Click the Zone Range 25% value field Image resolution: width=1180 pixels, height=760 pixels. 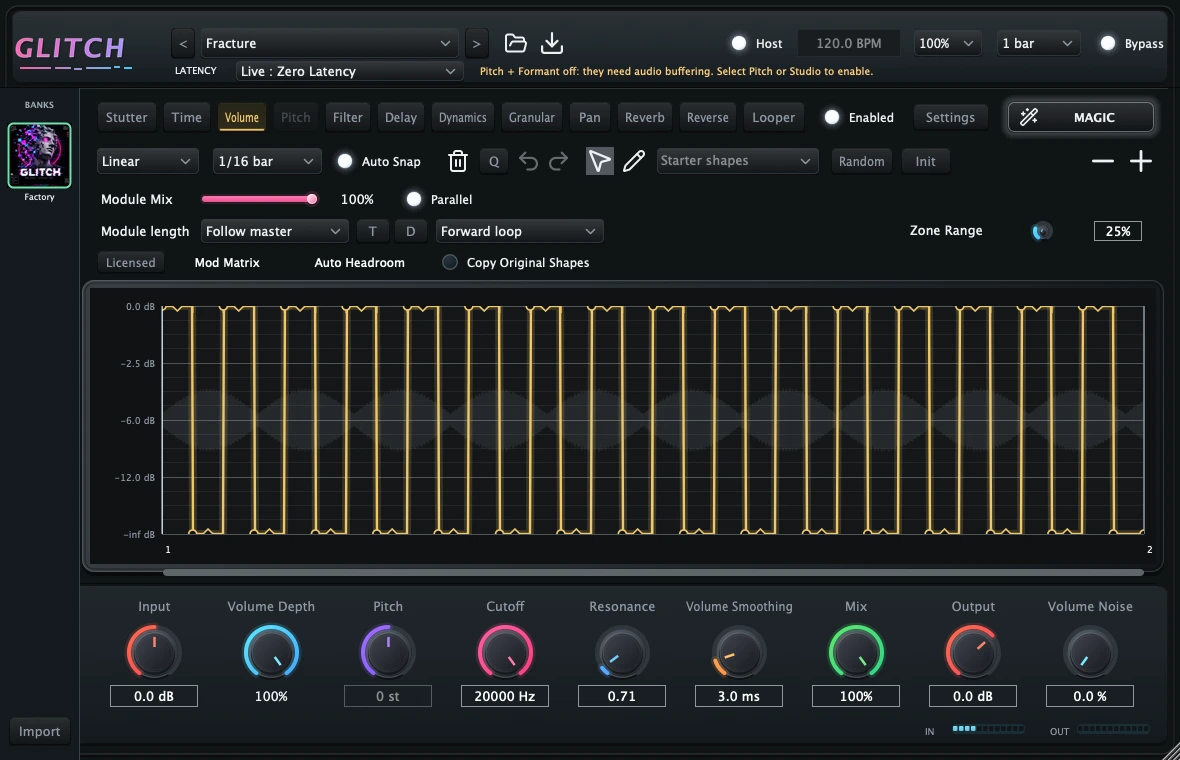click(x=1118, y=231)
